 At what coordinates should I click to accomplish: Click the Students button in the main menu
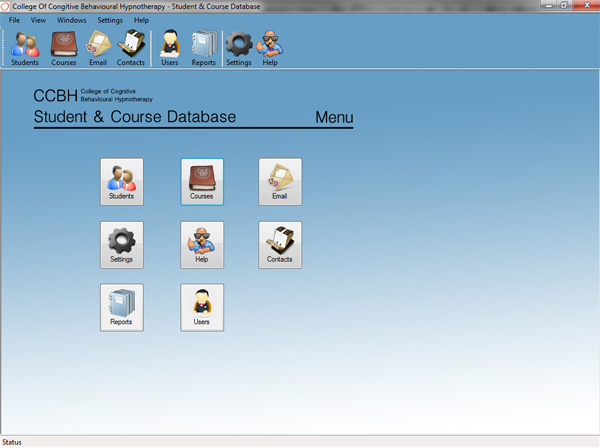pyautogui.click(x=122, y=182)
